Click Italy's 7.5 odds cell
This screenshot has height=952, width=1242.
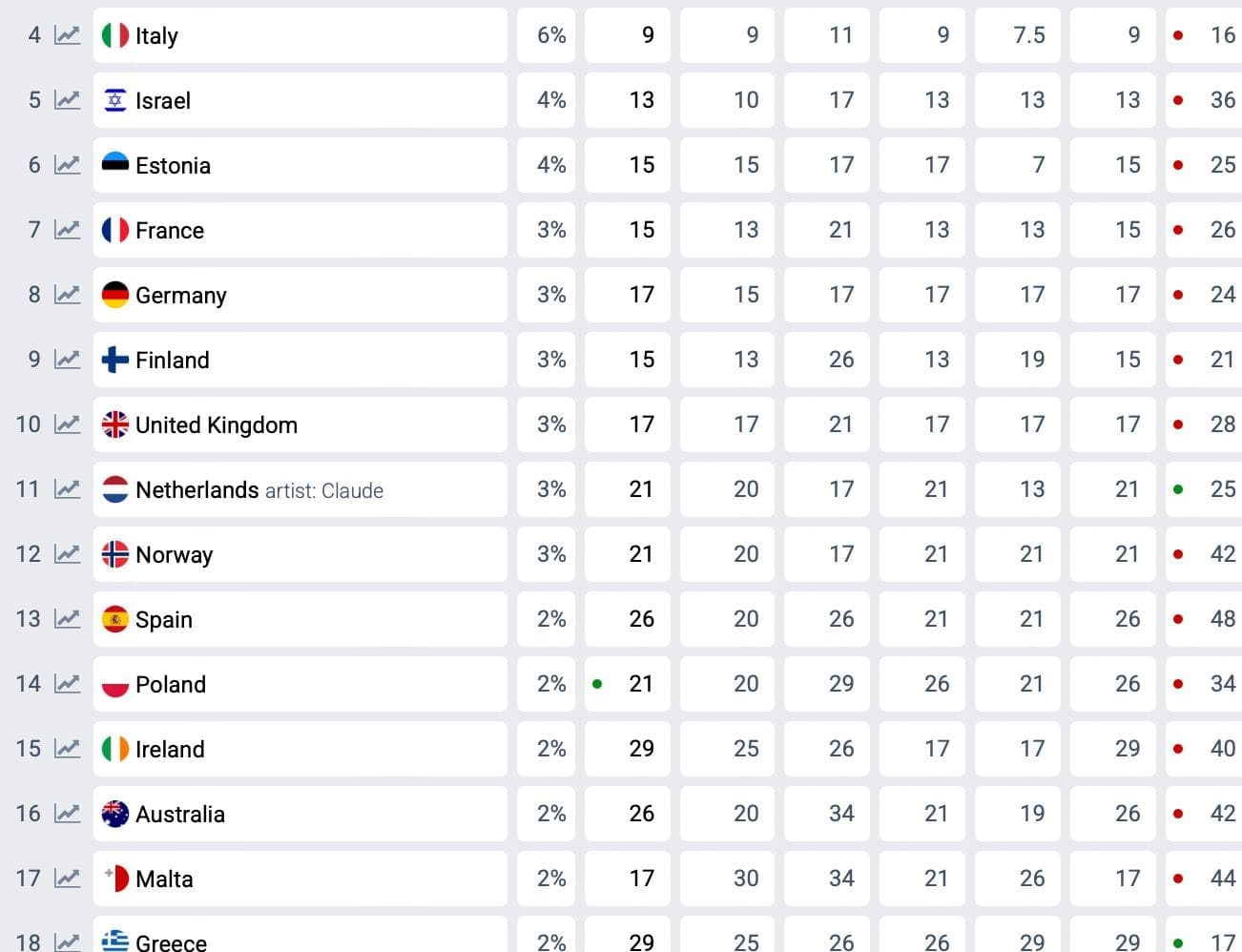[1017, 35]
